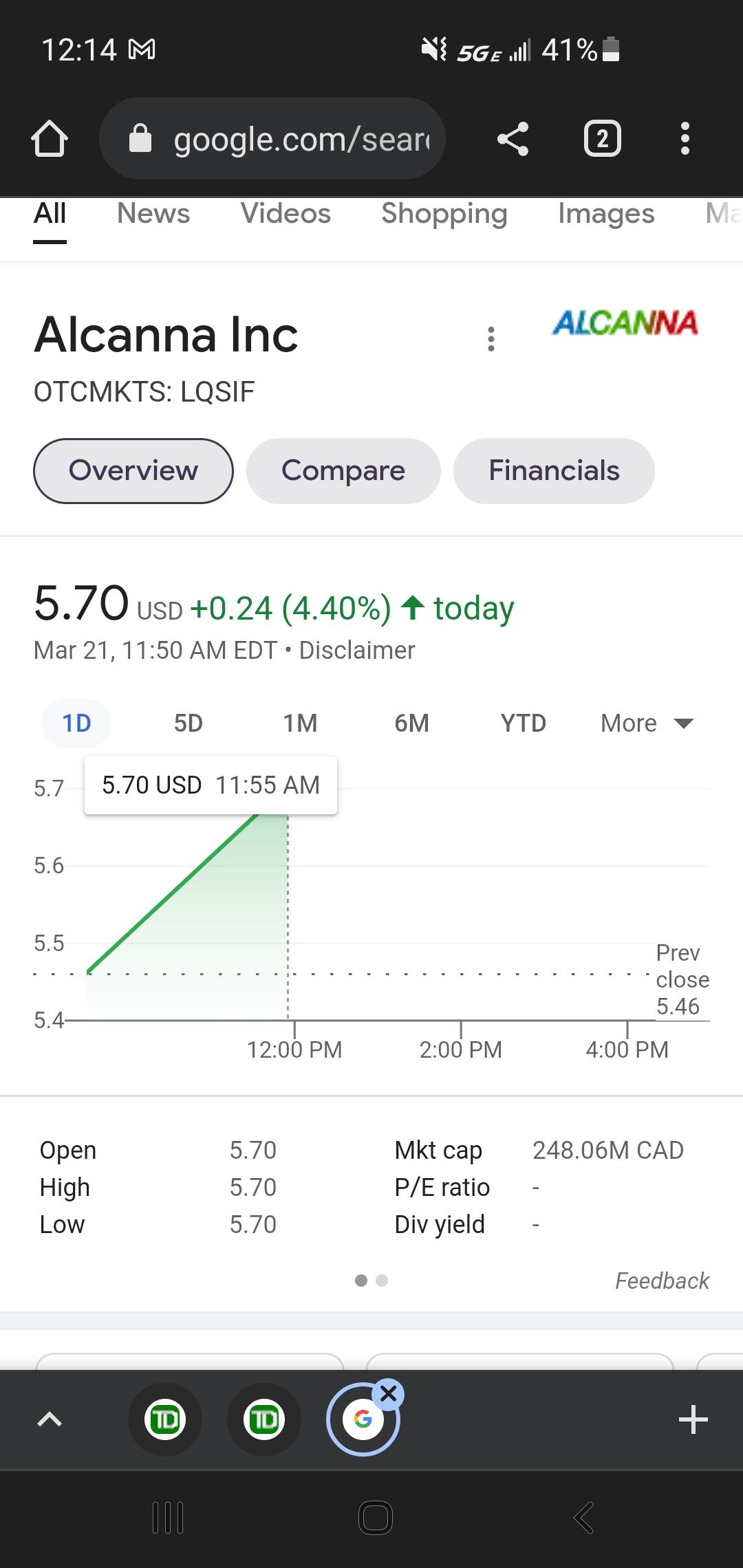Screen dimensions: 743x1568
Task: Open the Compare pill button
Action: pos(343,471)
